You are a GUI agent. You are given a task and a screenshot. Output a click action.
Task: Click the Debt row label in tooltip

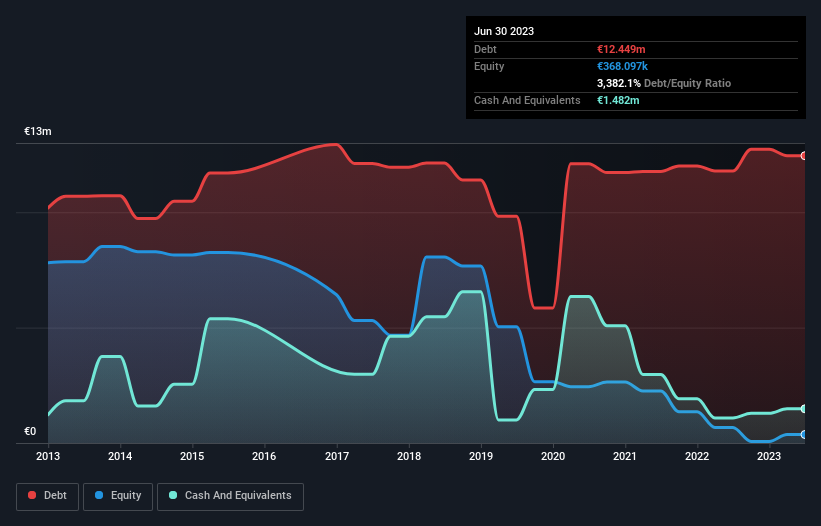coord(485,49)
